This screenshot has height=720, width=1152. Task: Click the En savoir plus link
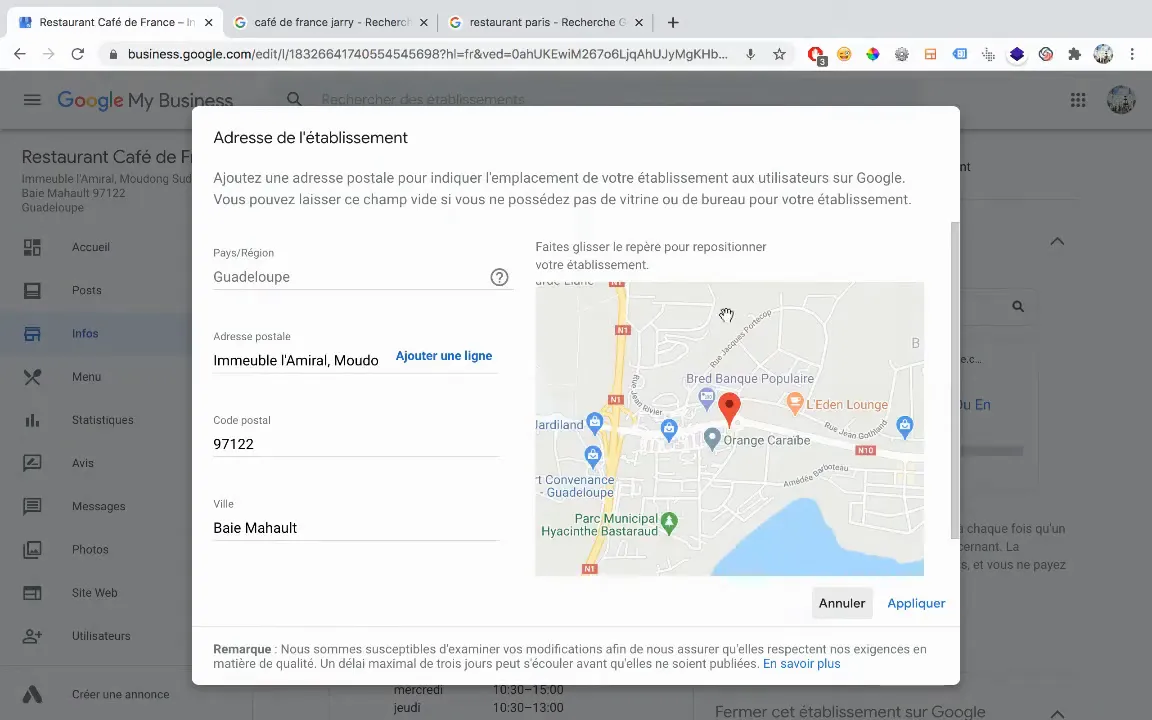click(802, 663)
